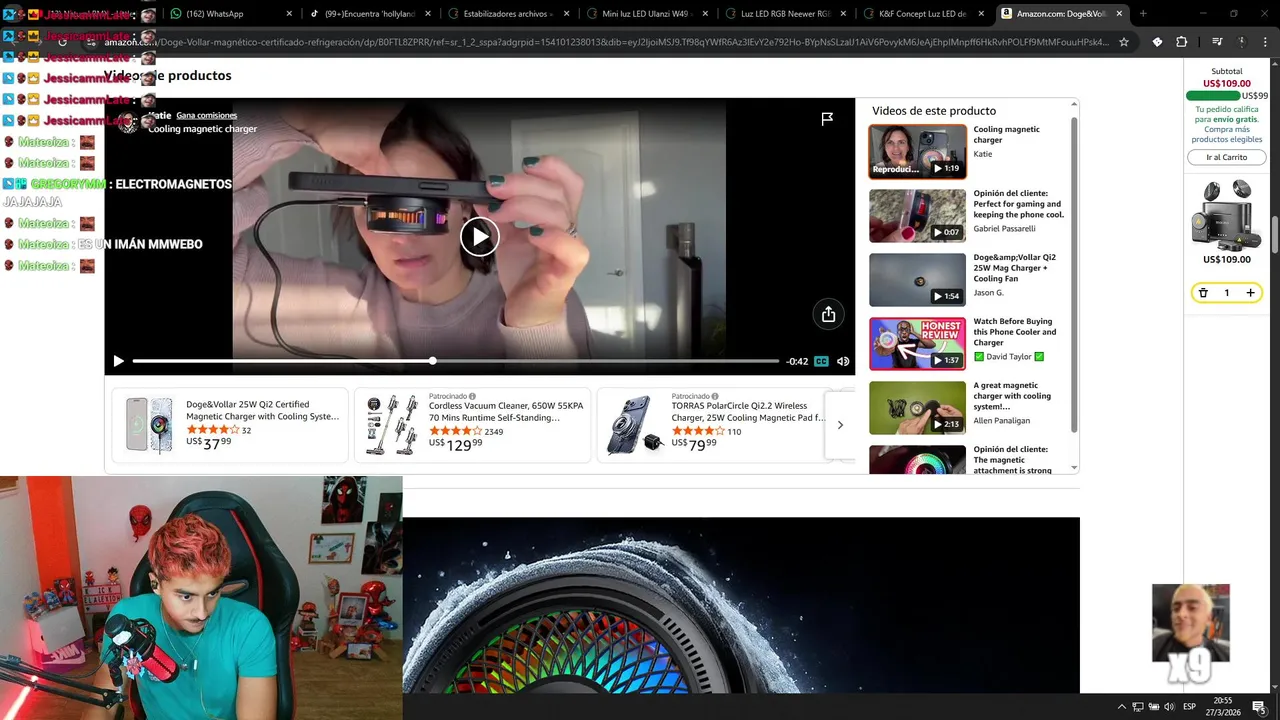Screen dimensions: 1280x720
Task: Open Allen Panaligan's 2:13 video
Action: (917, 407)
